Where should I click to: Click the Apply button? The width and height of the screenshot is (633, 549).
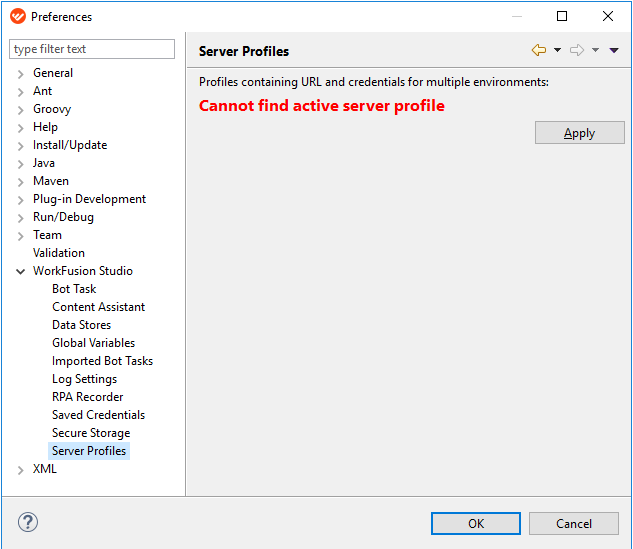click(x=580, y=133)
